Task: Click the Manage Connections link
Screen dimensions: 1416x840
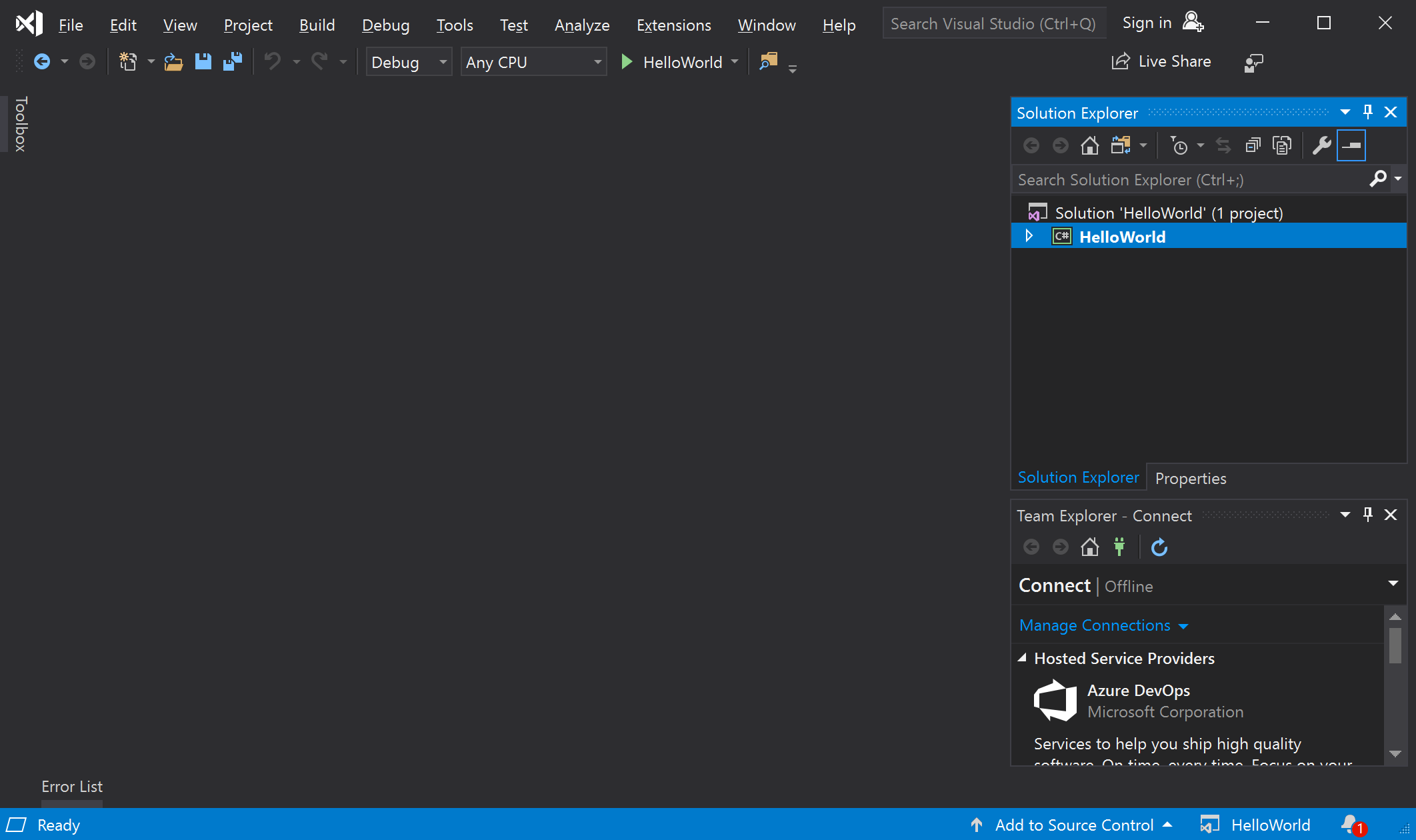Action: [x=1095, y=624]
